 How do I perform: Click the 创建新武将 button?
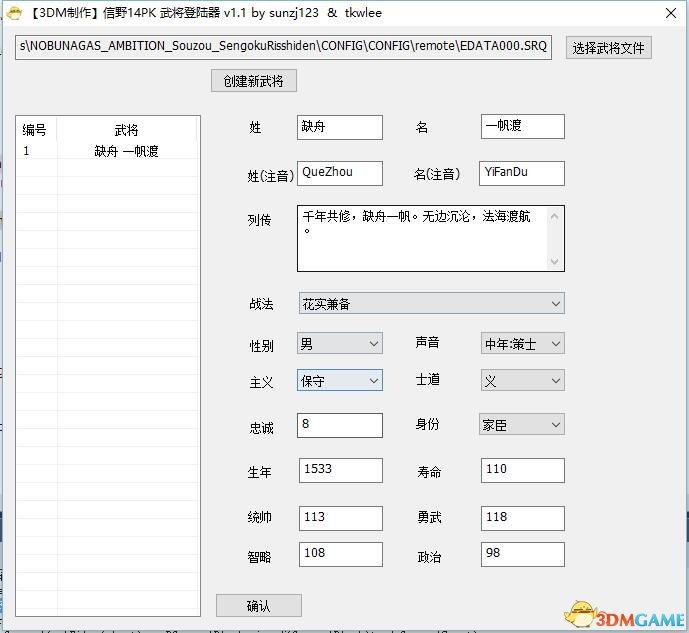click(x=254, y=81)
